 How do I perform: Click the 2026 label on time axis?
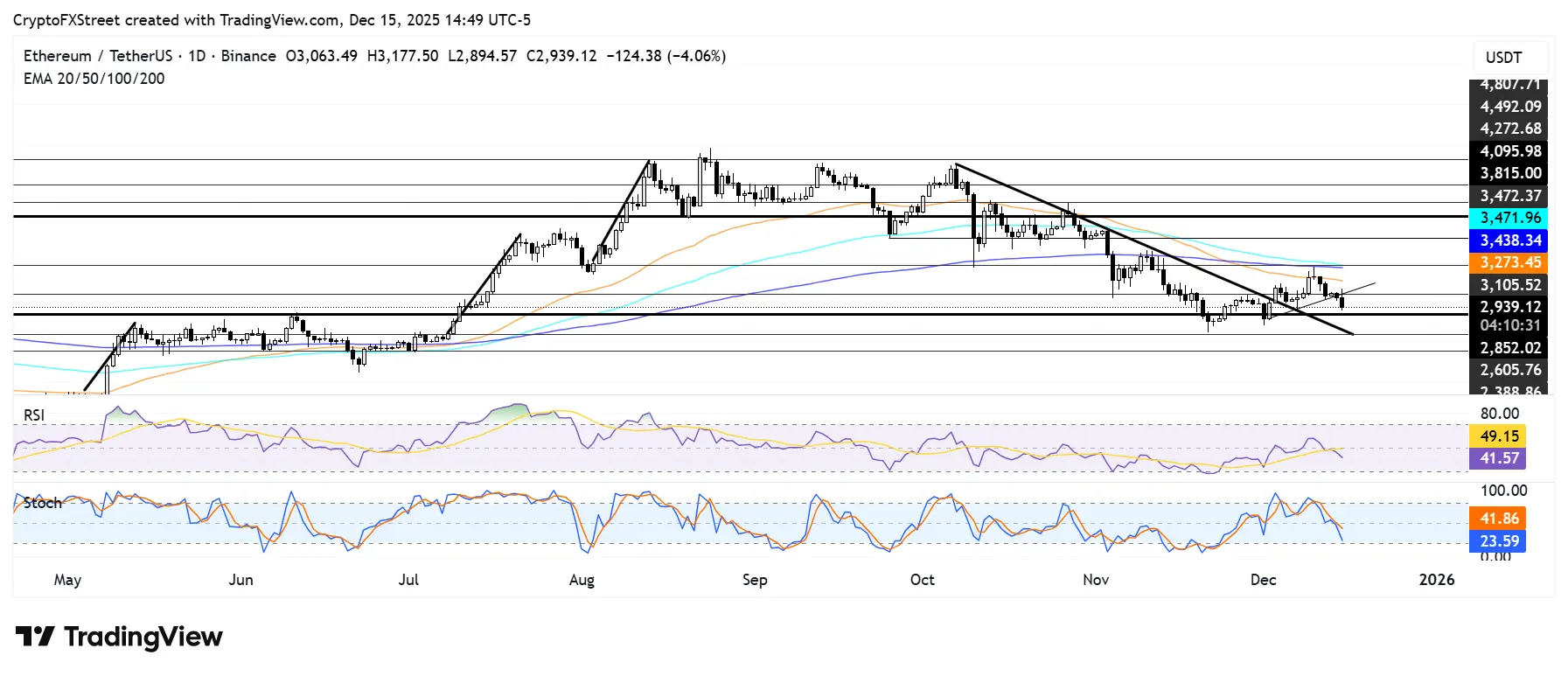point(1437,580)
